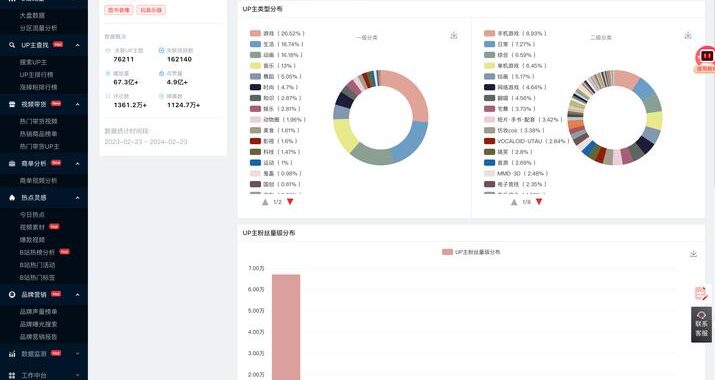Image resolution: width=715 pixels, height=380 pixels.
Task: Collapse the UP主查找 sidebar section
Action: click(x=78, y=45)
